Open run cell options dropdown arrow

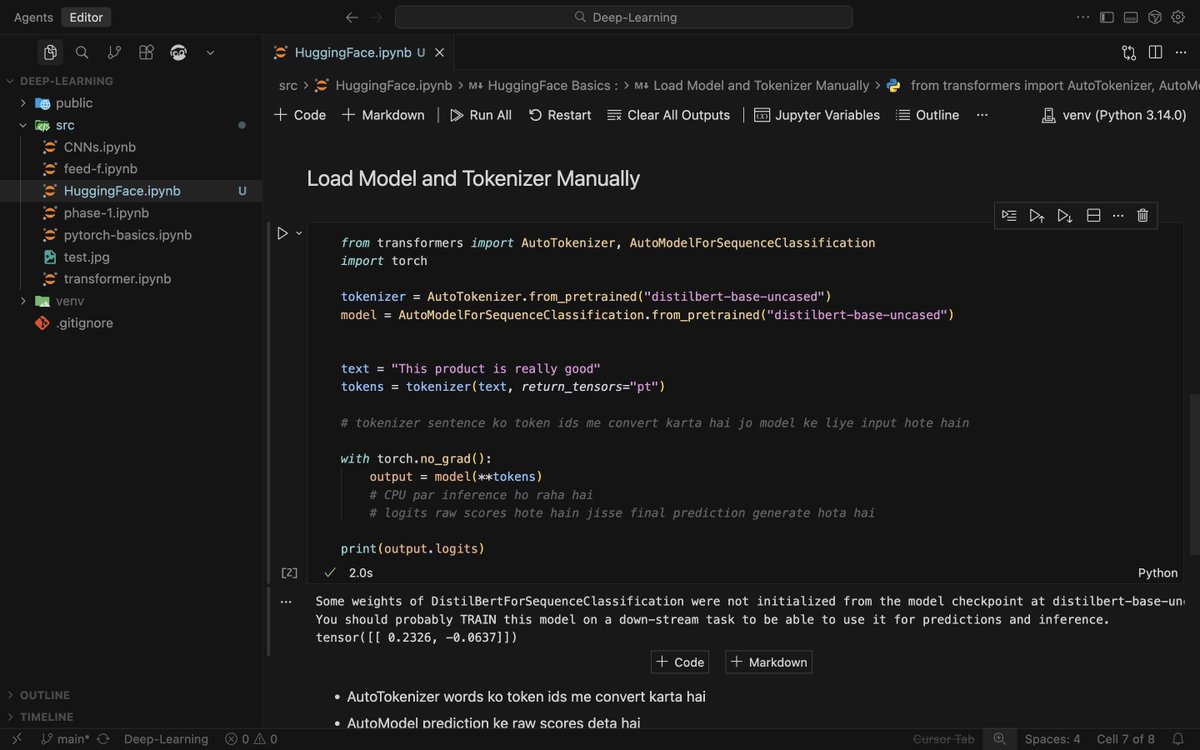tap(299, 233)
